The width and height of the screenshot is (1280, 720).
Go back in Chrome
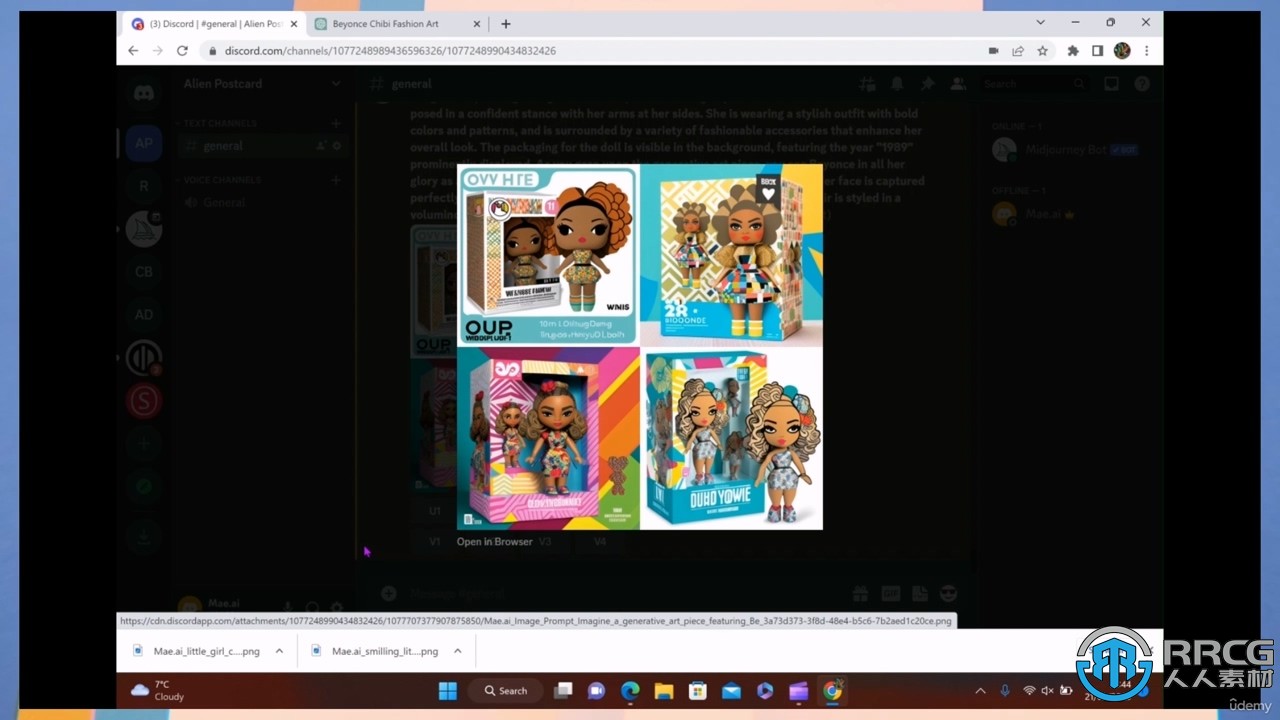[x=134, y=51]
